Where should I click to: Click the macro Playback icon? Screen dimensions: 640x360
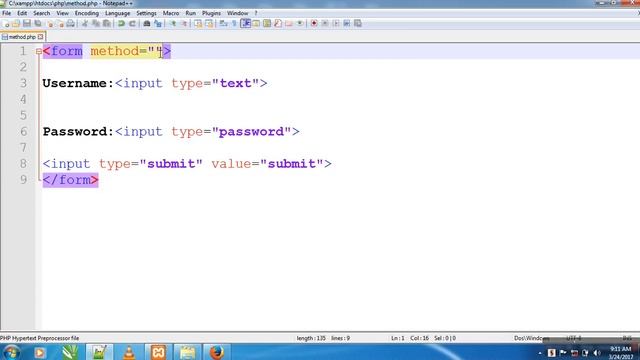[336, 24]
